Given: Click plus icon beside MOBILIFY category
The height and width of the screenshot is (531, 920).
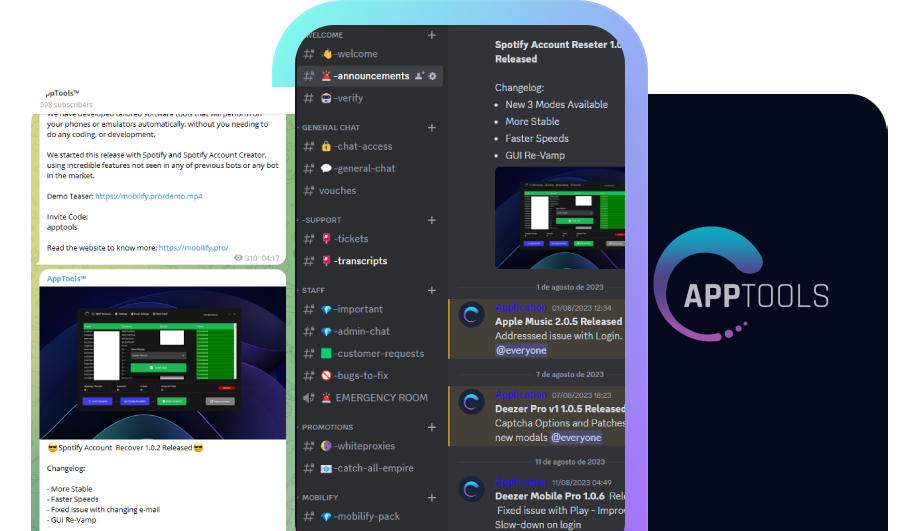Looking at the screenshot, I should [432, 497].
